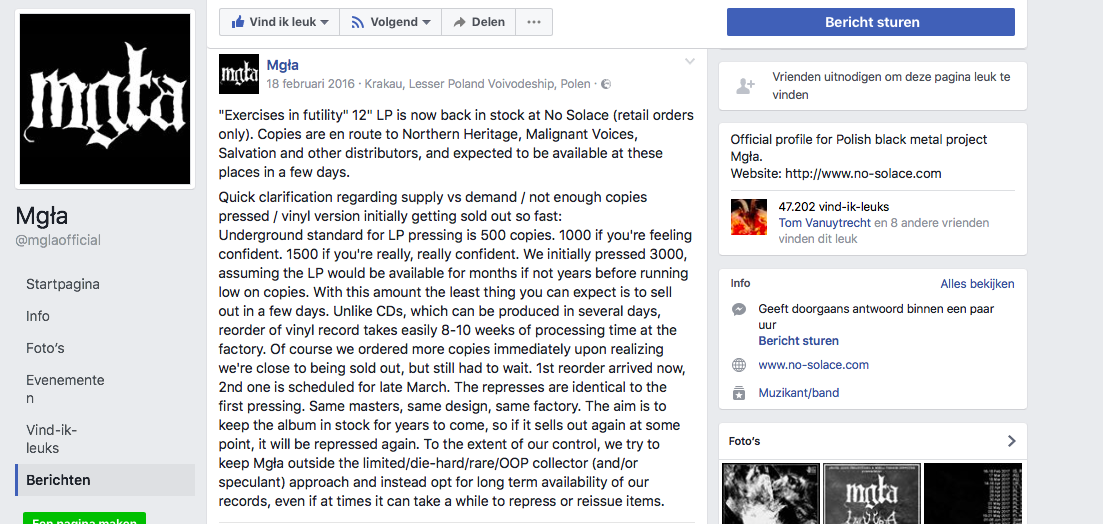Image resolution: width=1103 pixels, height=524 pixels.
Task: Open Evenementen in the sidebar menu
Action: pos(65,389)
